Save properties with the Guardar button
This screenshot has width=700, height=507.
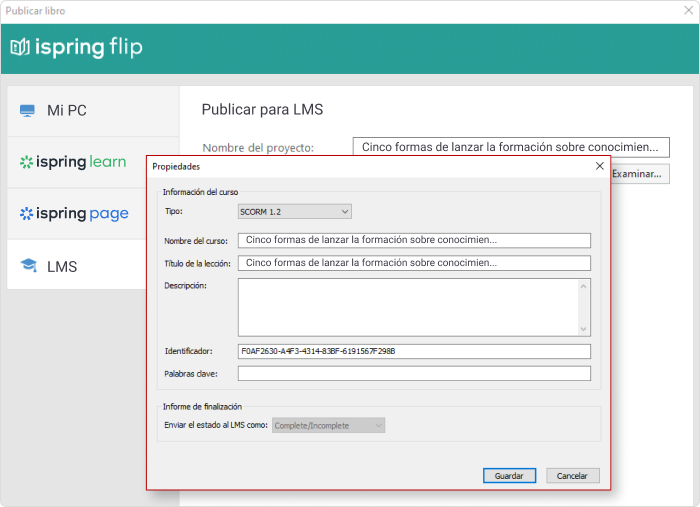pyautogui.click(x=509, y=476)
